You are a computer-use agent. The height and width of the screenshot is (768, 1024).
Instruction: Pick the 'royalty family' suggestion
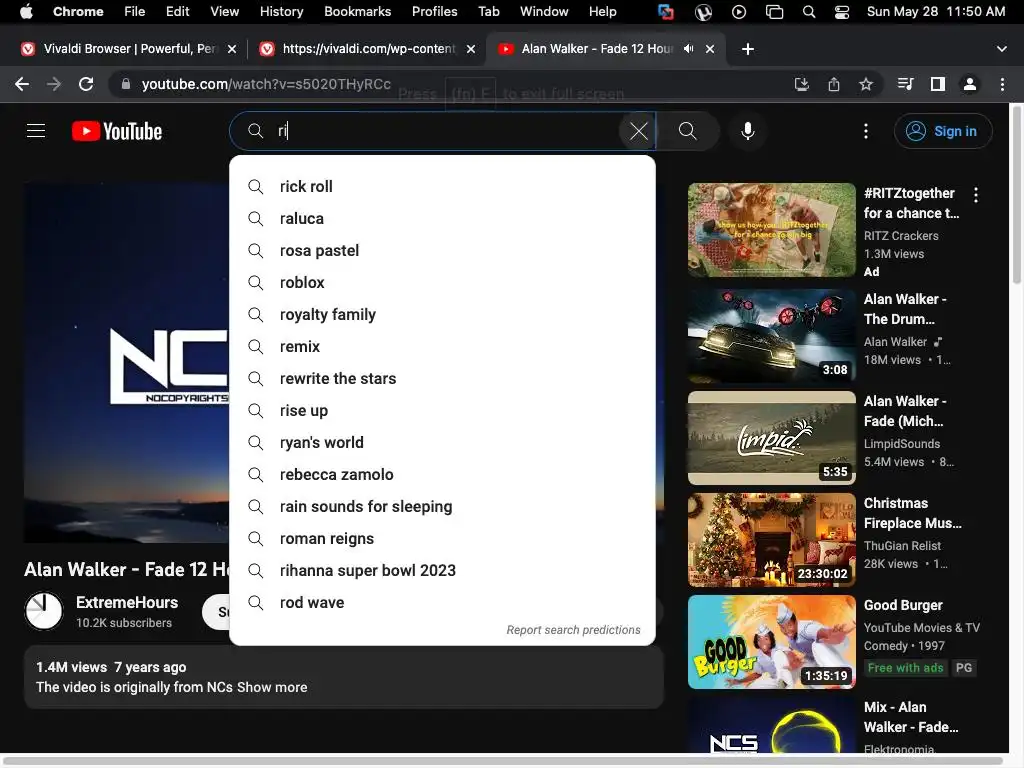(x=442, y=315)
